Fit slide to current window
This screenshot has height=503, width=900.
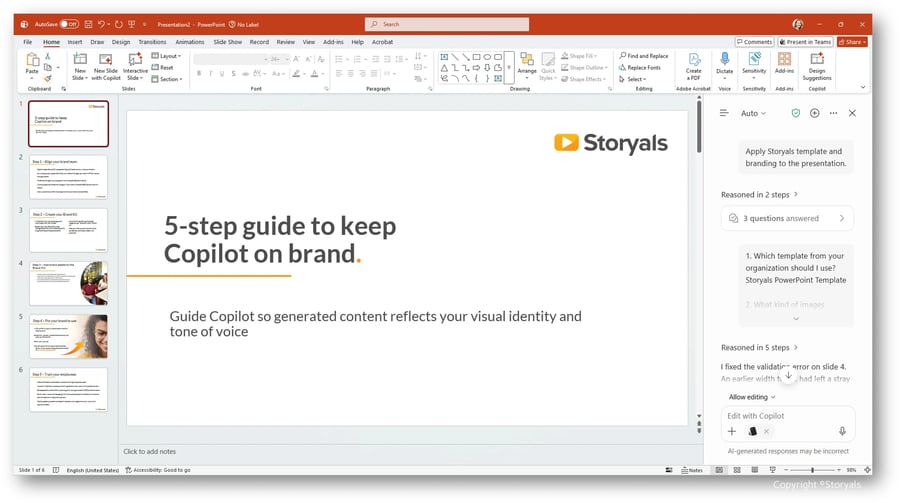[x=867, y=470]
